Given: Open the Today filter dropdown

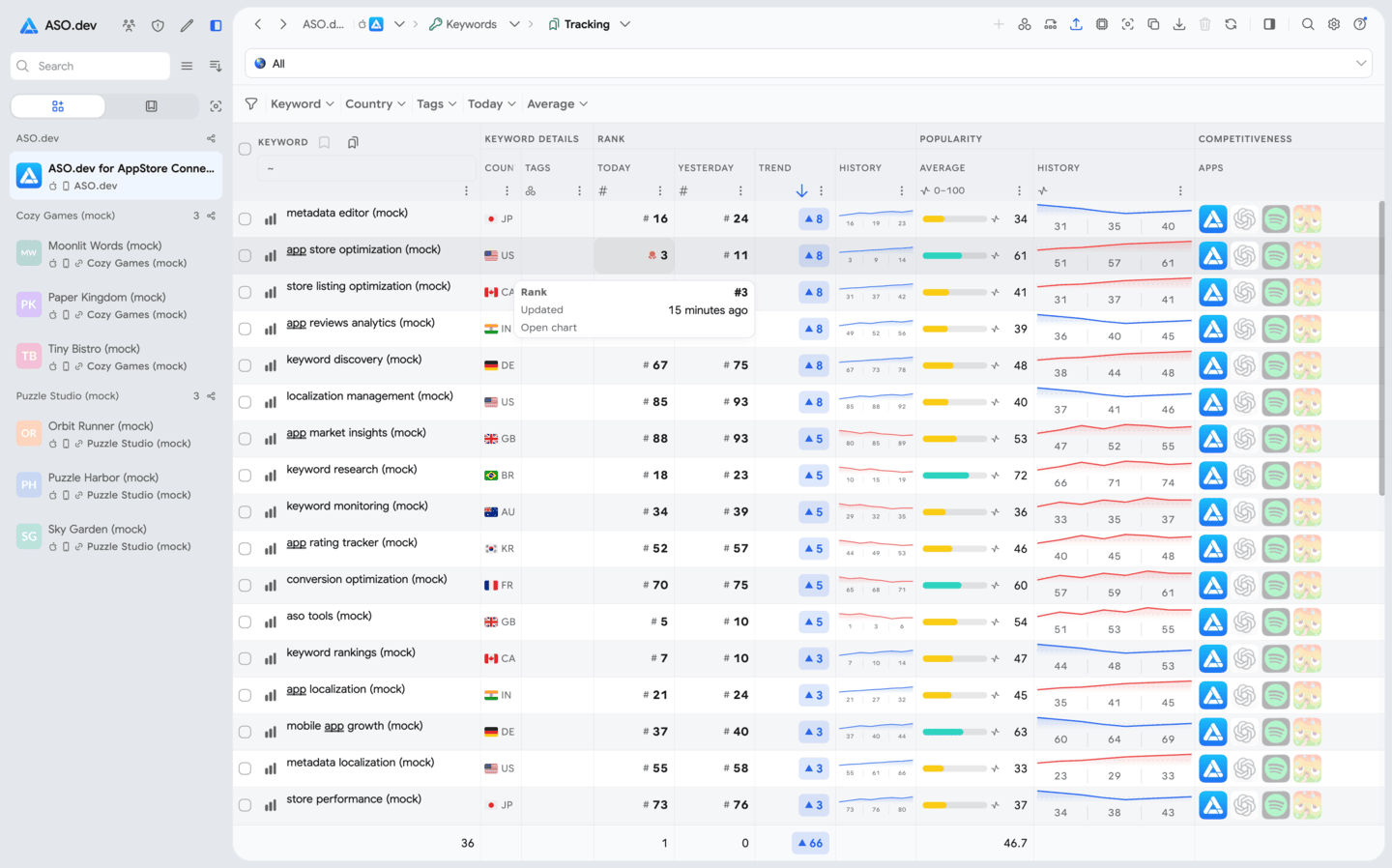Looking at the screenshot, I should pyautogui.click(x=491, y=103).
